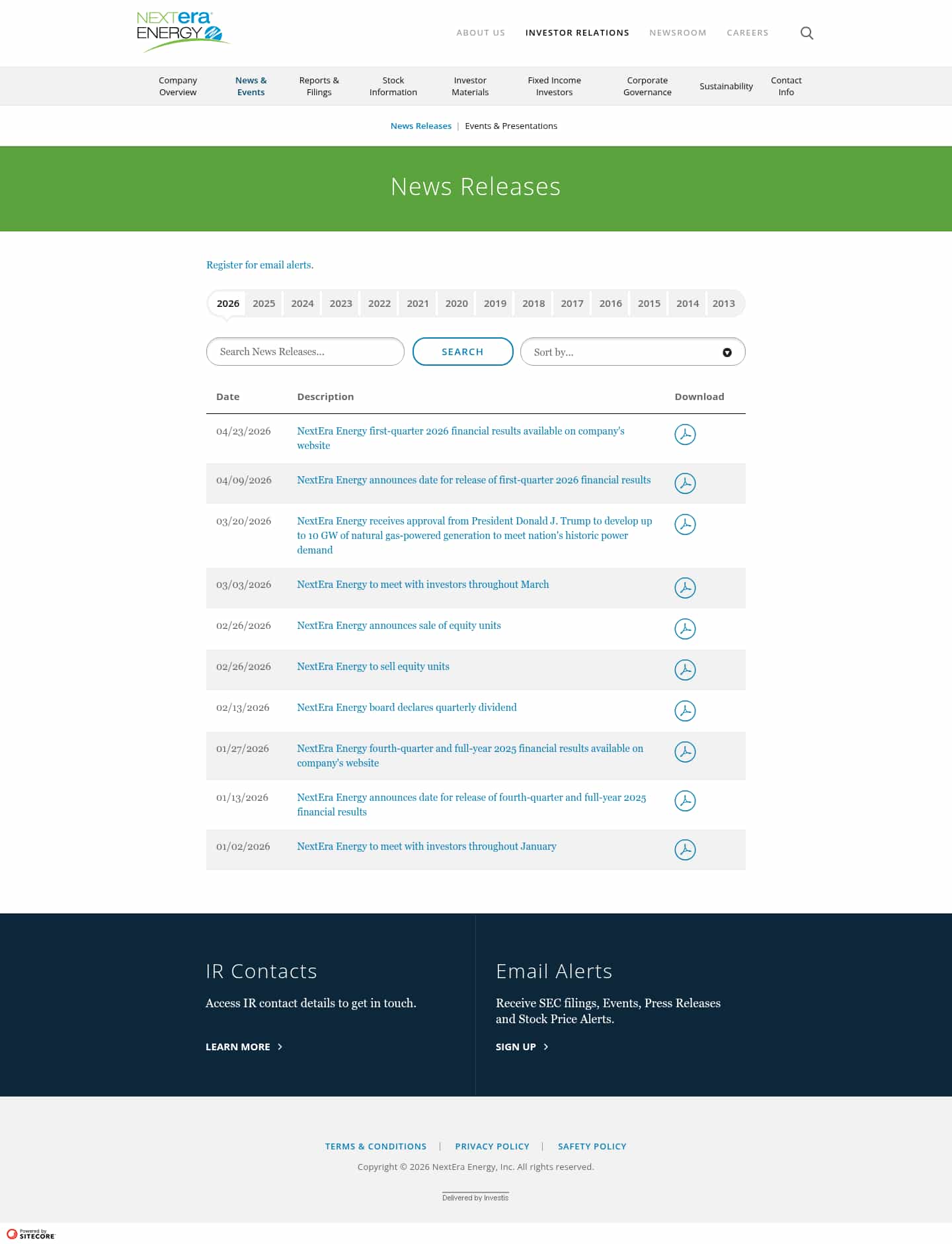
Task: Open Reports & Filings menu item
Action: click(x=319, y=86)
